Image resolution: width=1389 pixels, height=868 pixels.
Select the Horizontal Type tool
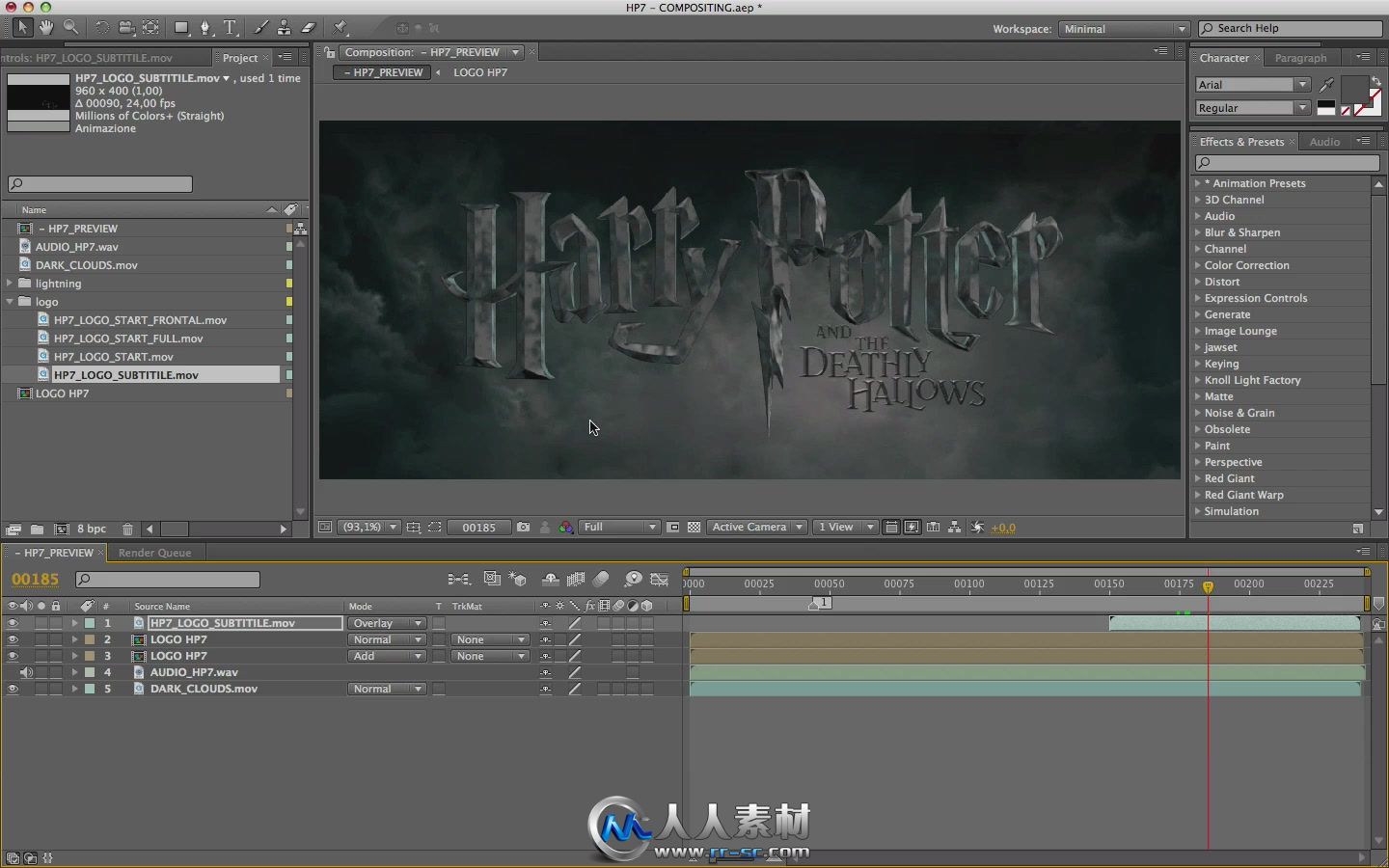pos(231,28)
